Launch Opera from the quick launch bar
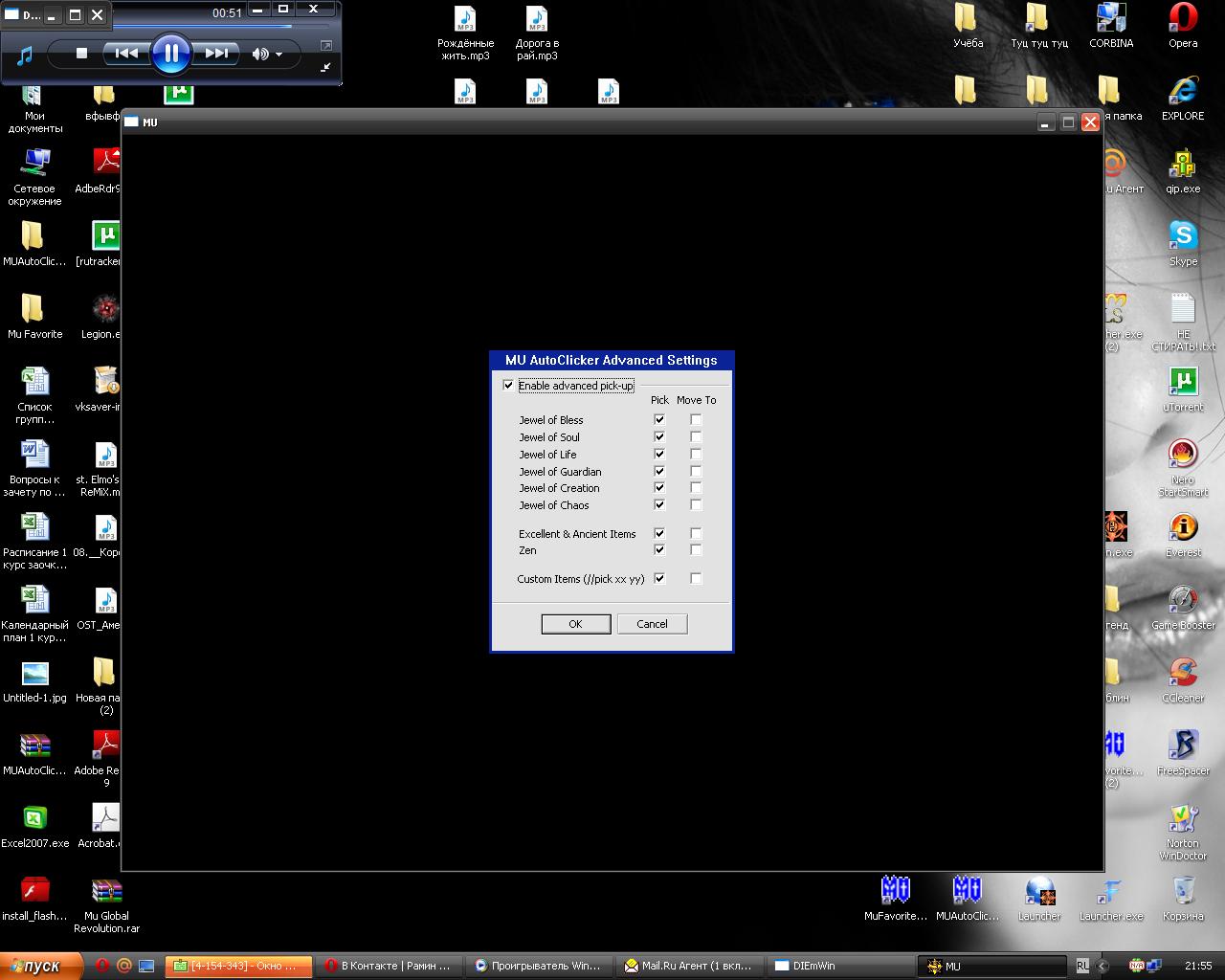Viewport: 1225px width, 980px height. 102,966
